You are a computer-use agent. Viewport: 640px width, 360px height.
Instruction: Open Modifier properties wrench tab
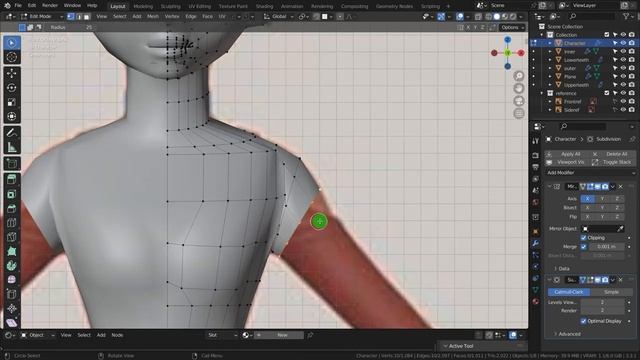coord(536,243)
